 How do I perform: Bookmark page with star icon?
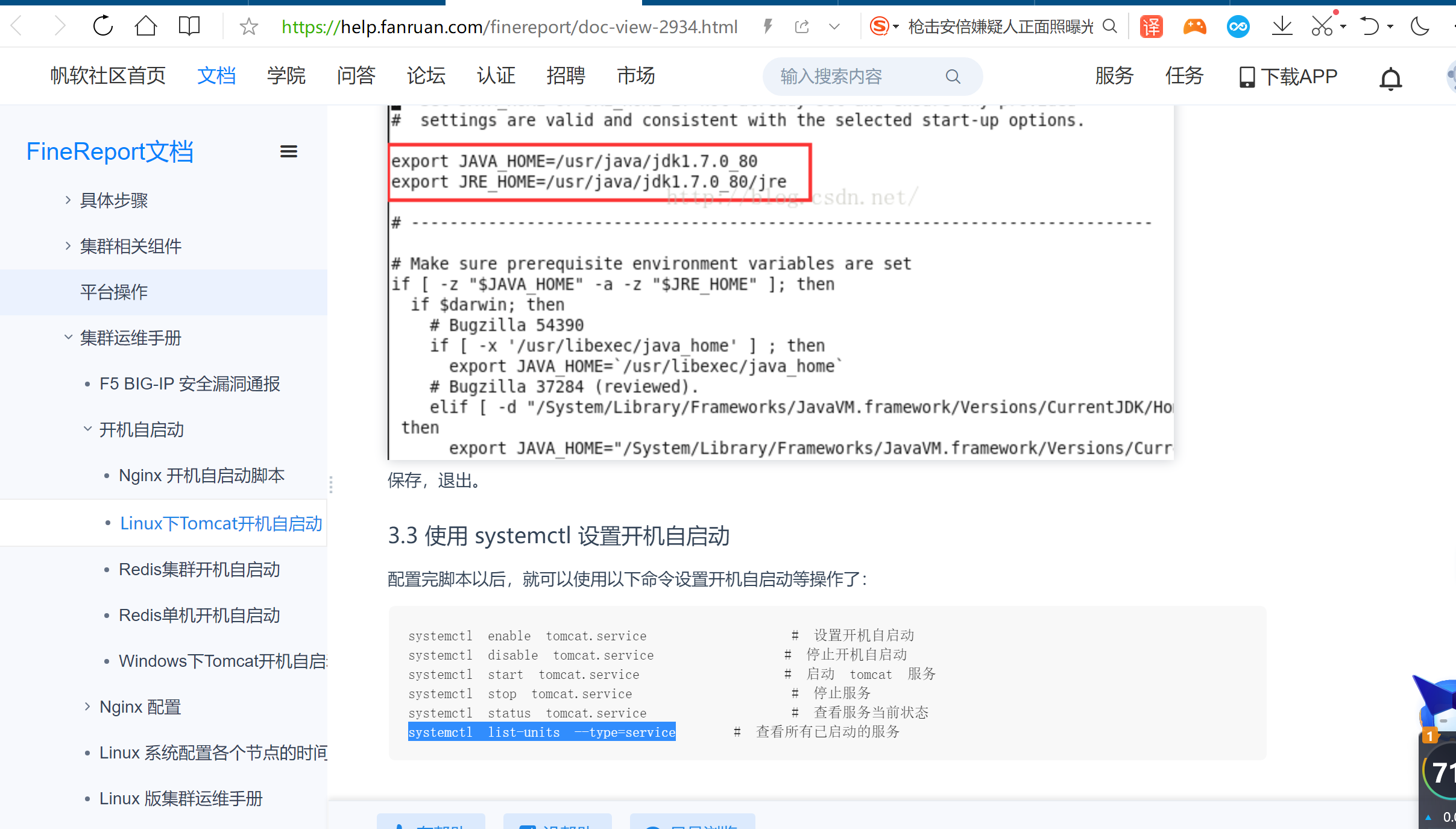248,27
